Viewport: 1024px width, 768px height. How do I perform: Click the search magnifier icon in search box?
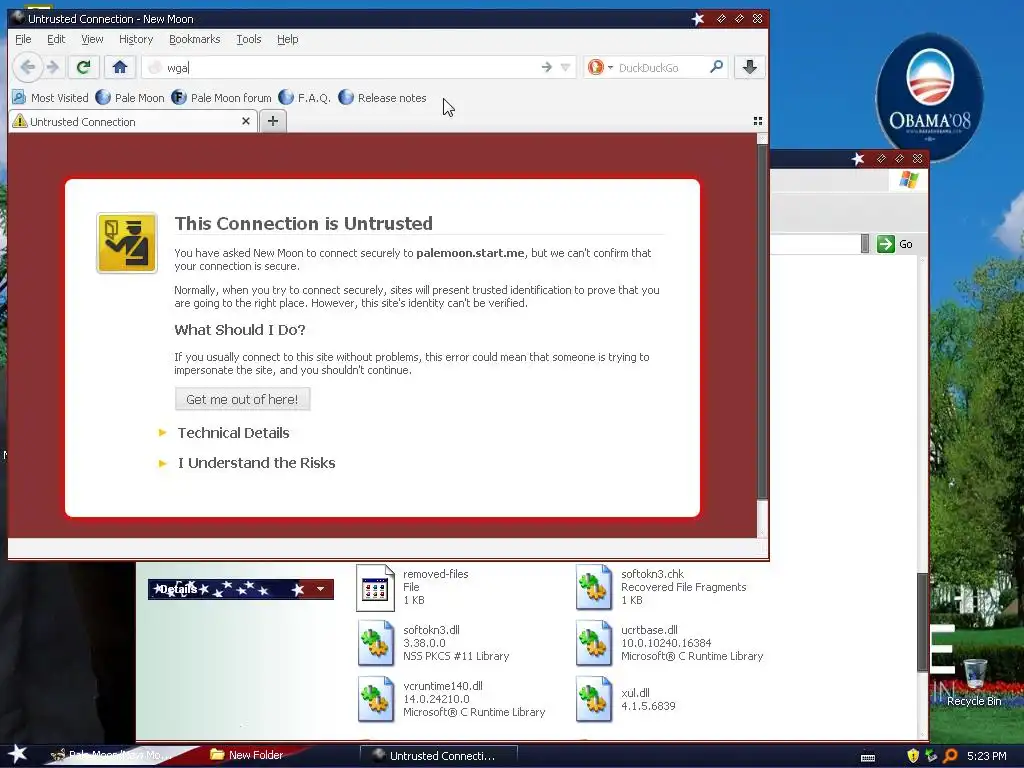pyautogui.click(x=716, y=67)
